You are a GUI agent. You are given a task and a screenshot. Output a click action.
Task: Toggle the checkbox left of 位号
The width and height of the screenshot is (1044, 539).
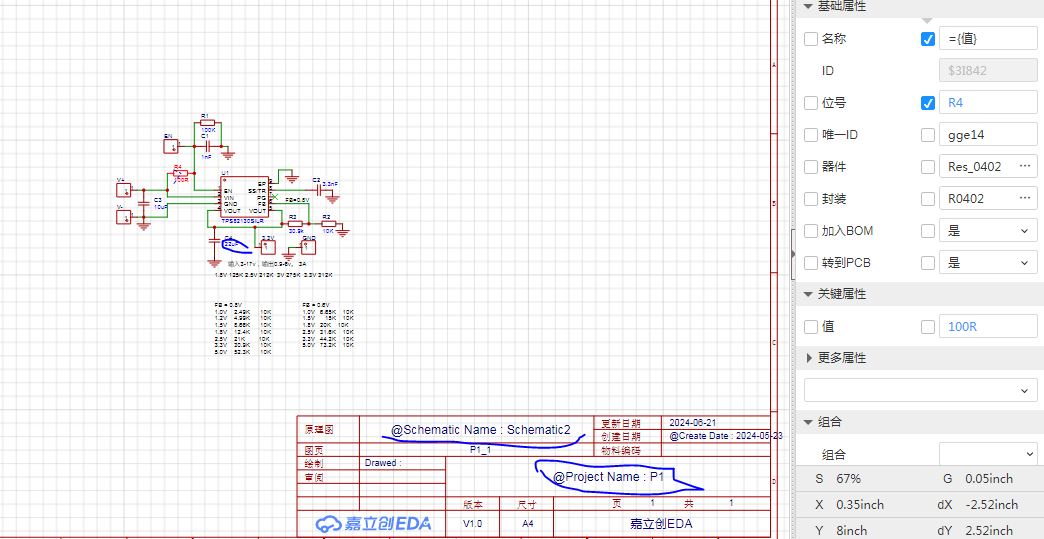click(x=810, y=103)
